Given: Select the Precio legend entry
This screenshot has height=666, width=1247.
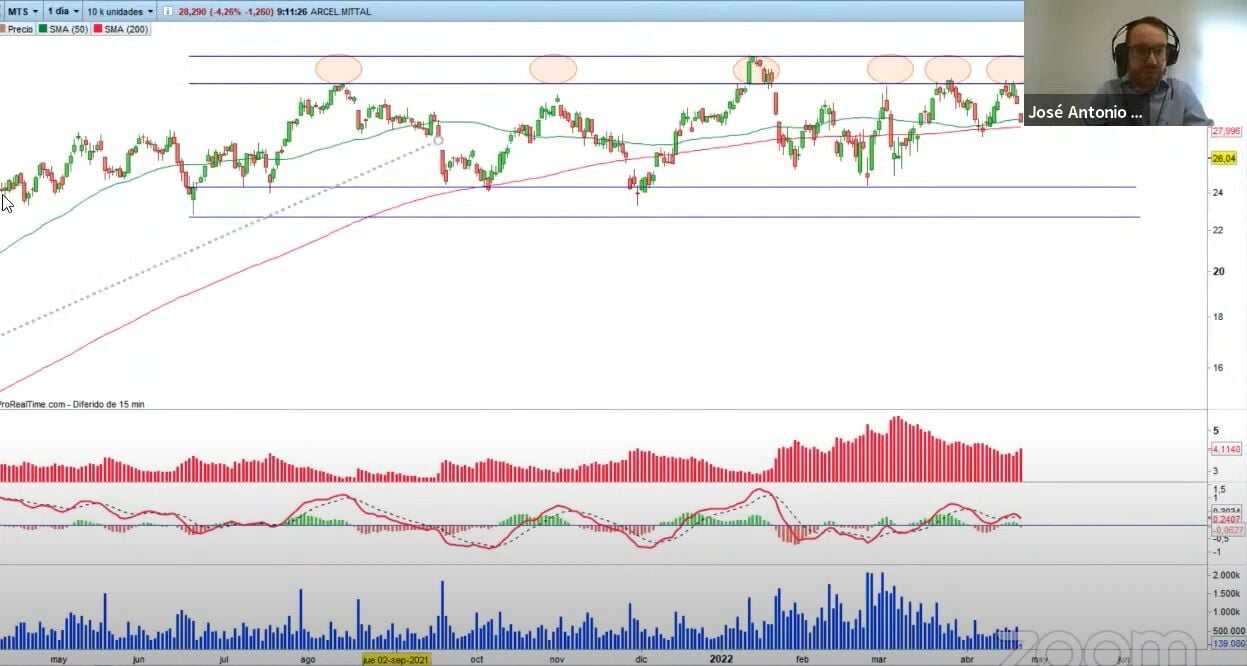Looking at the screenshot, I should (x=17, y=29).
